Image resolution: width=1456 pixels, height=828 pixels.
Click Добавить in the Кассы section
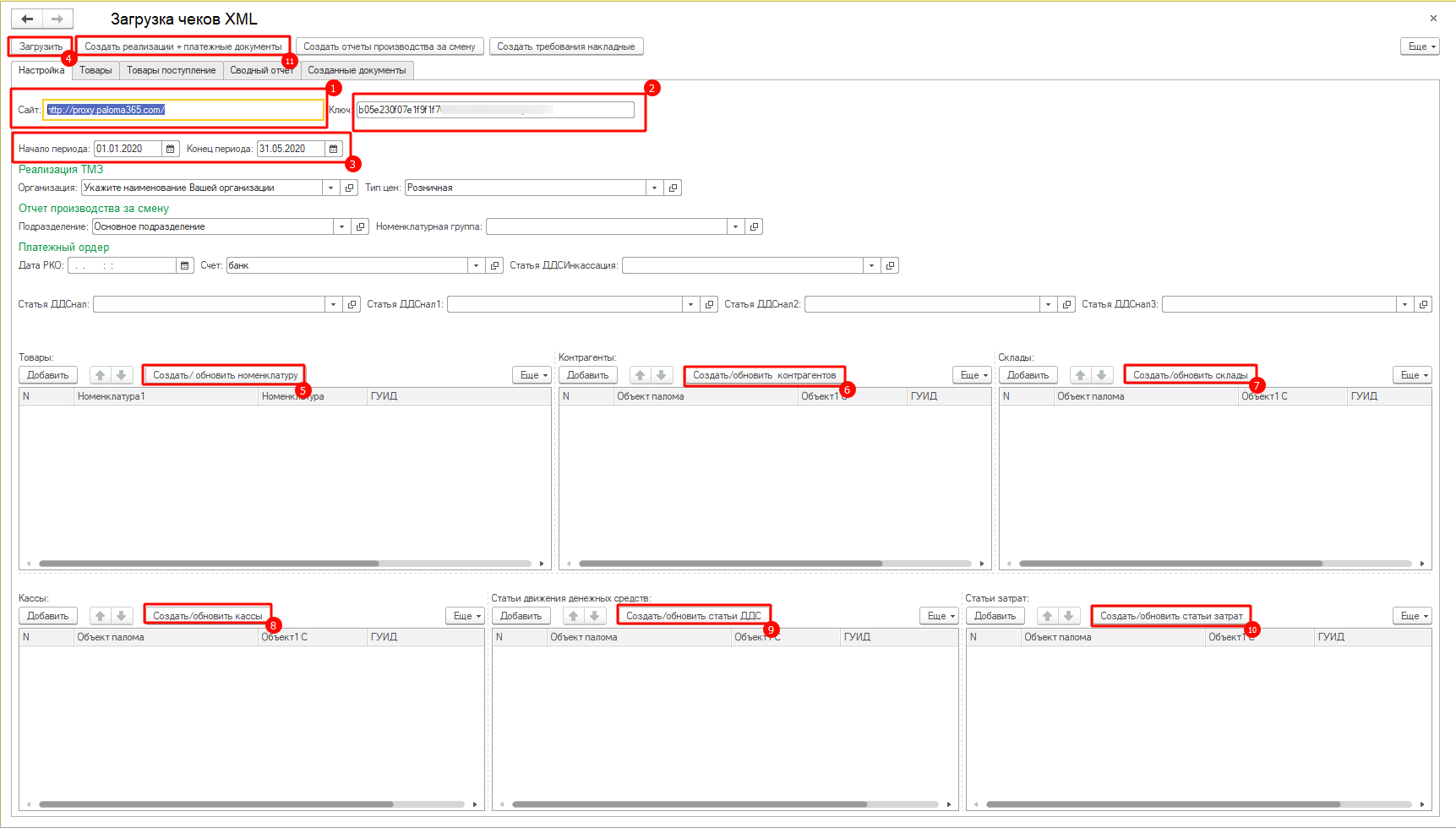48,616
